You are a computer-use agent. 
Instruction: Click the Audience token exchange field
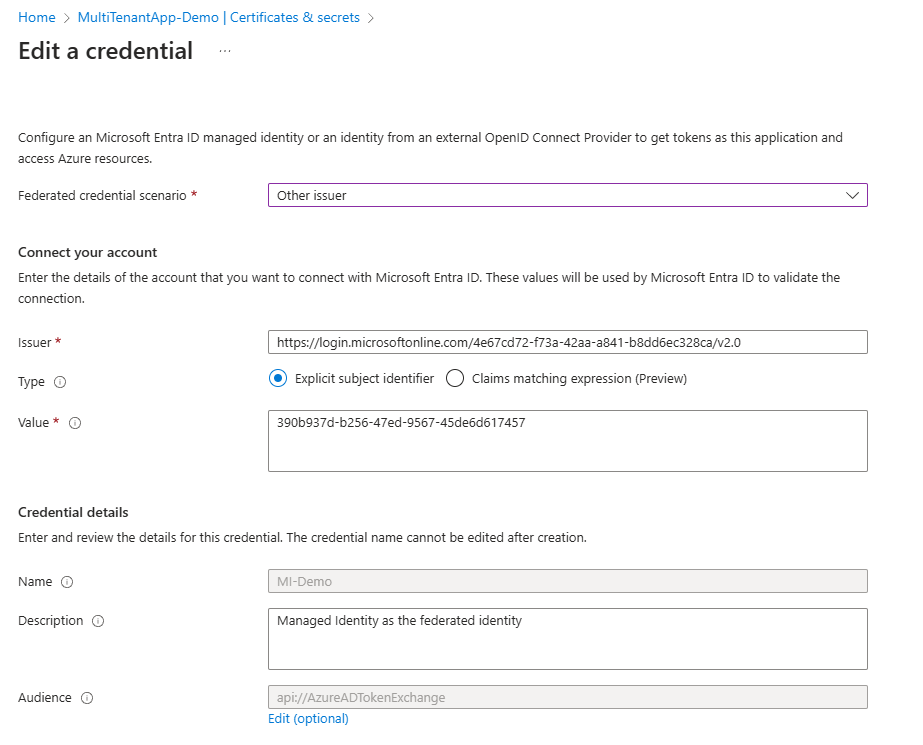coord(566,697)
